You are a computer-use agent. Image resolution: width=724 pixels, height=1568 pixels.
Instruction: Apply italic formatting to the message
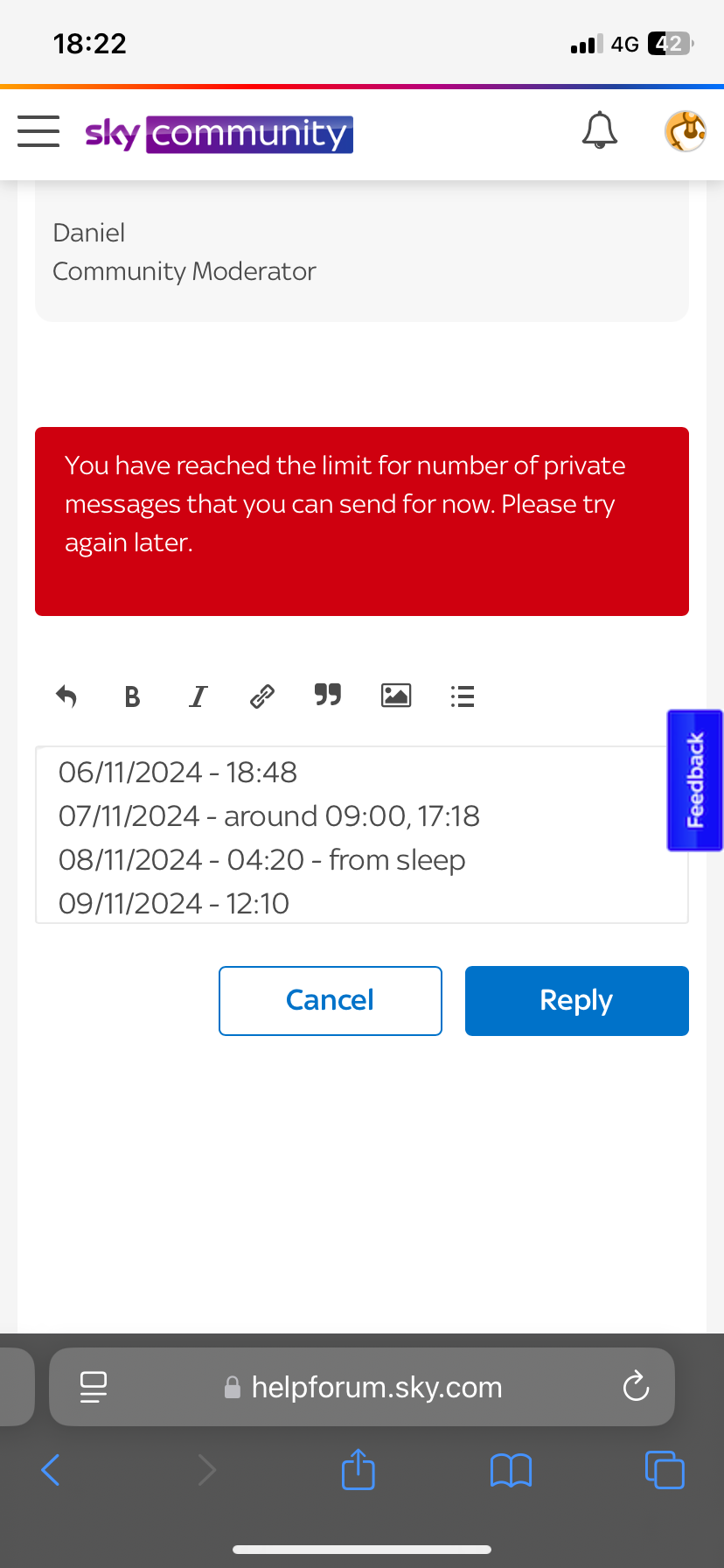[x=198, y=696]
